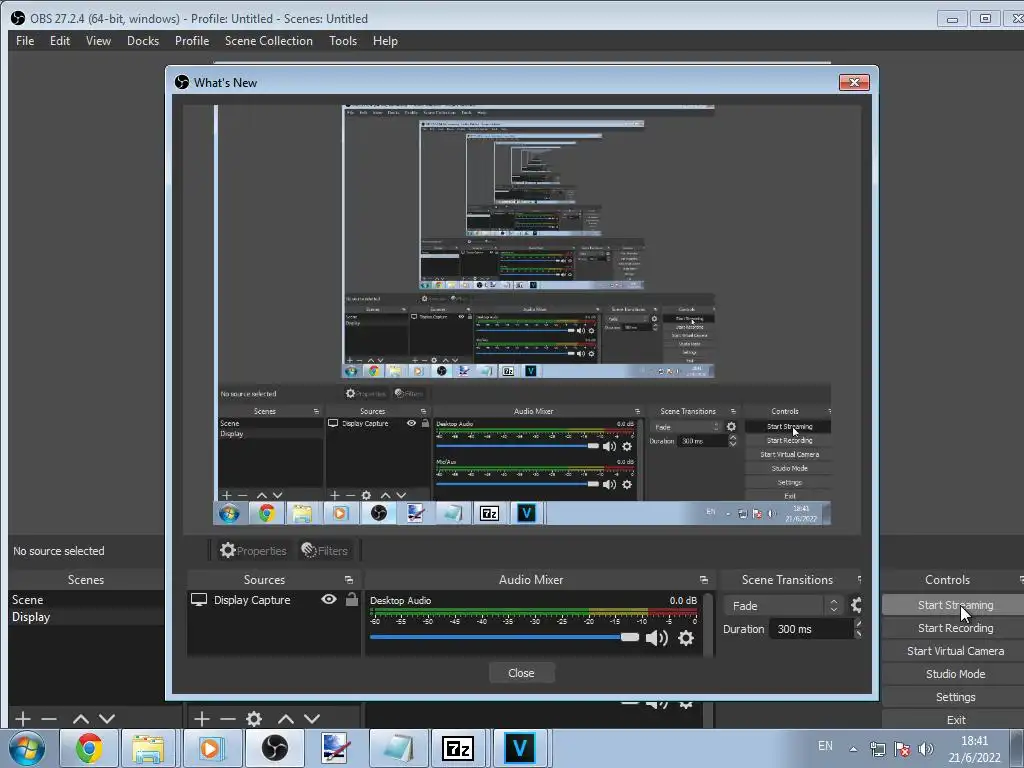Click Filters button above Audio Mixer
Image resolution: width=1024 pixels, height=768 pixels.
point(325,551)
